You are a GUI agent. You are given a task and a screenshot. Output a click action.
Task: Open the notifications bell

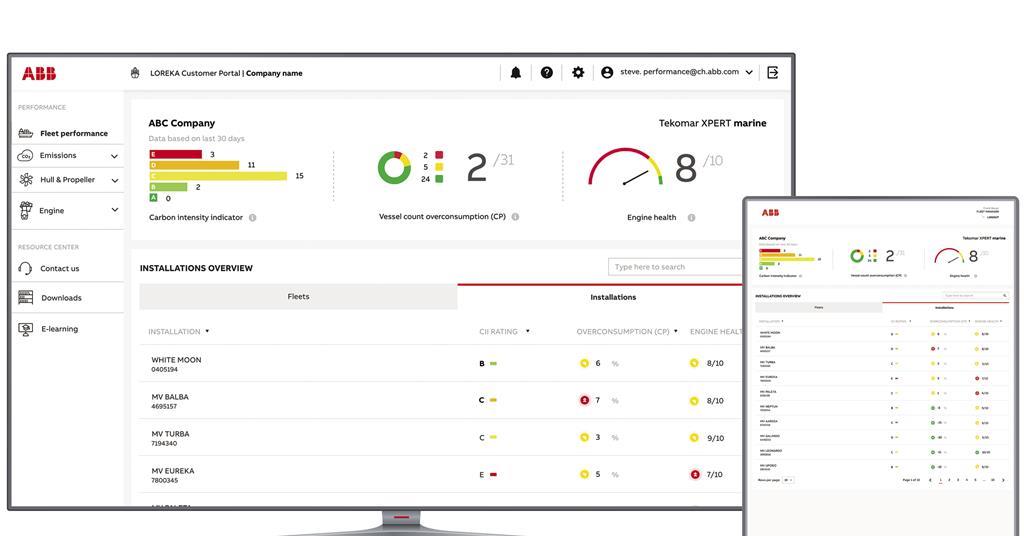(515, 72)
